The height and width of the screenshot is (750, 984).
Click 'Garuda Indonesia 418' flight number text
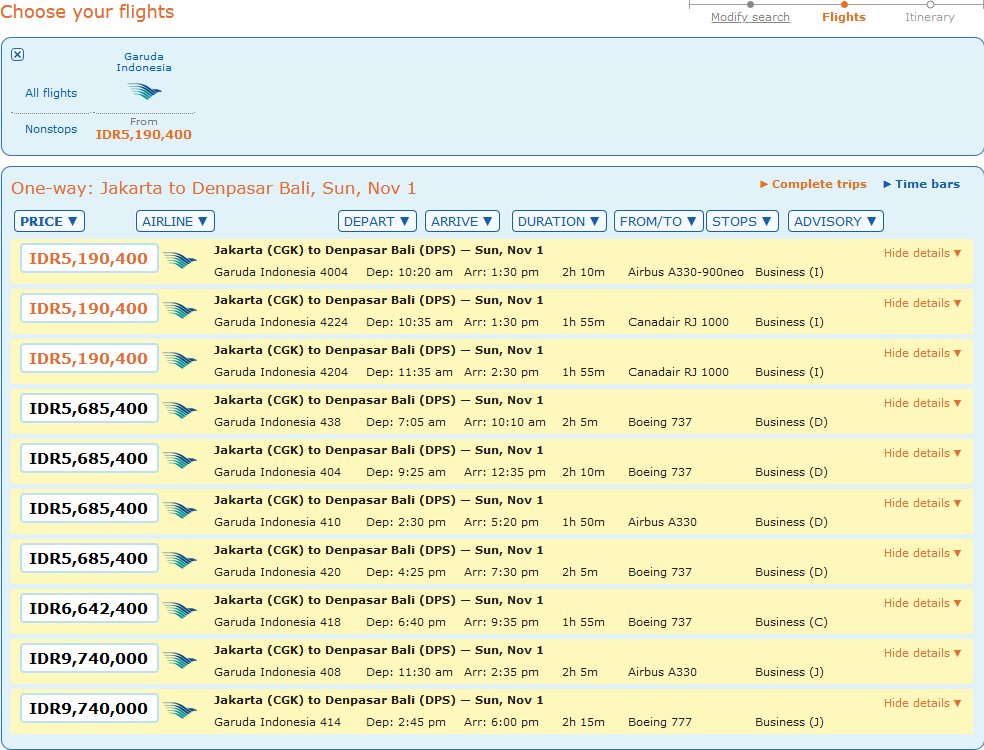pos(277,622)
